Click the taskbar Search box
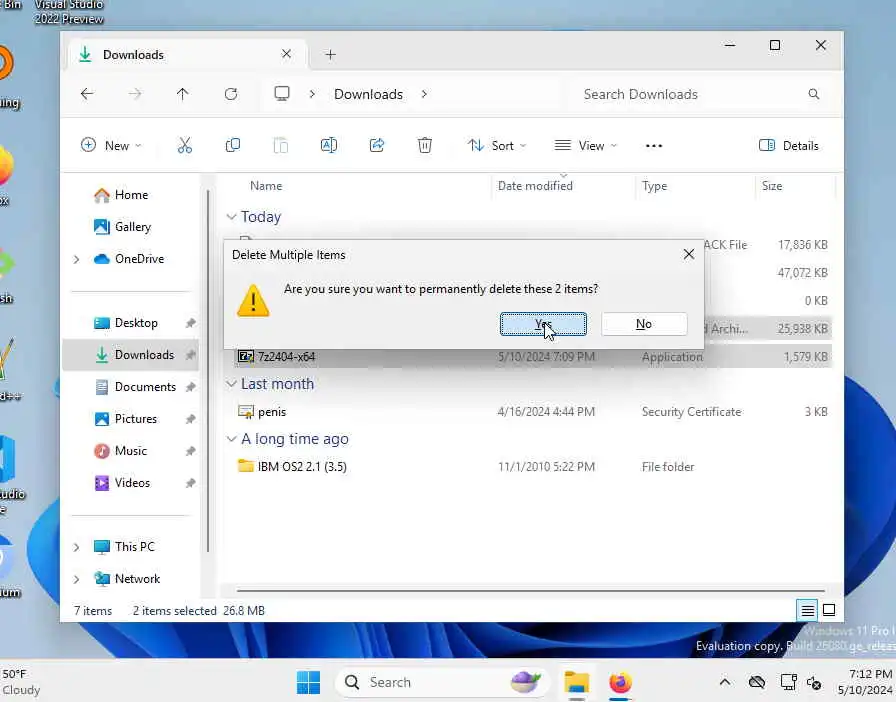Image resolution: width=896 pixels, height=702 pixels. [442, 683]
